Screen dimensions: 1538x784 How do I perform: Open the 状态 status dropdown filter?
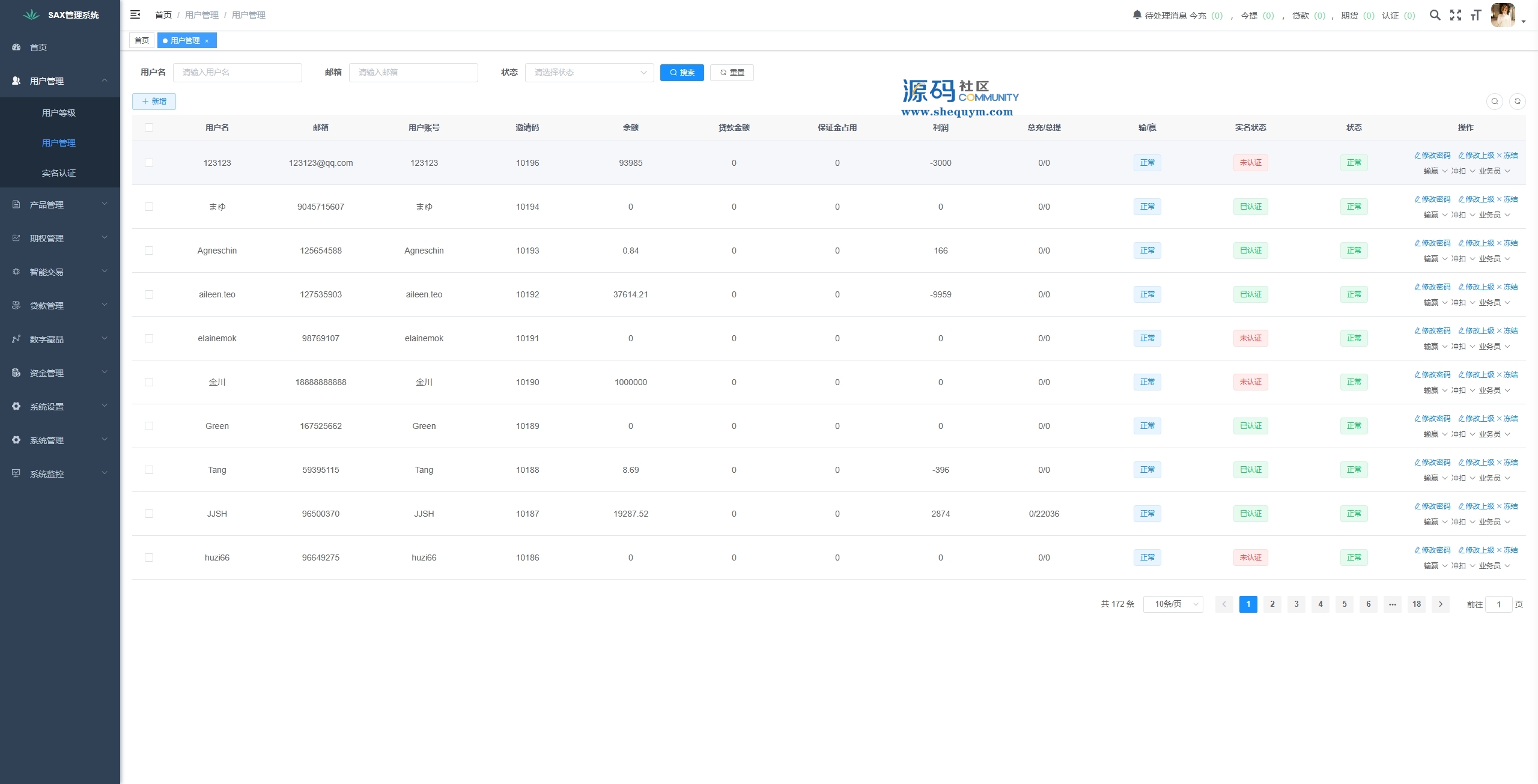pos(589,72)
